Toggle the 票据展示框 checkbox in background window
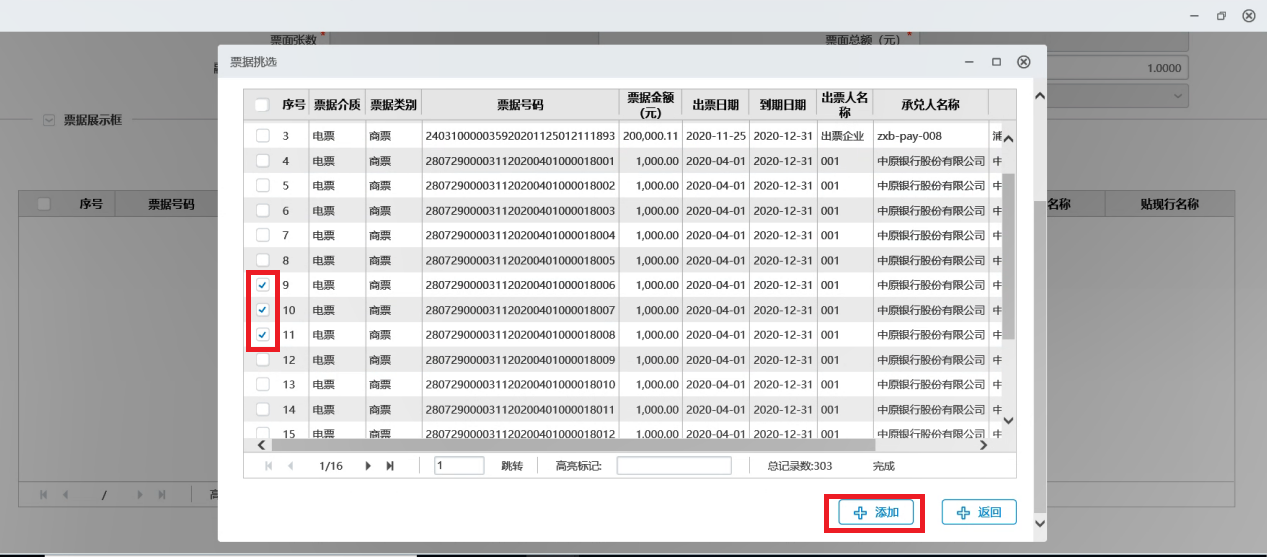Viewport: 1267px width, 559px height. tap(49, 120)
